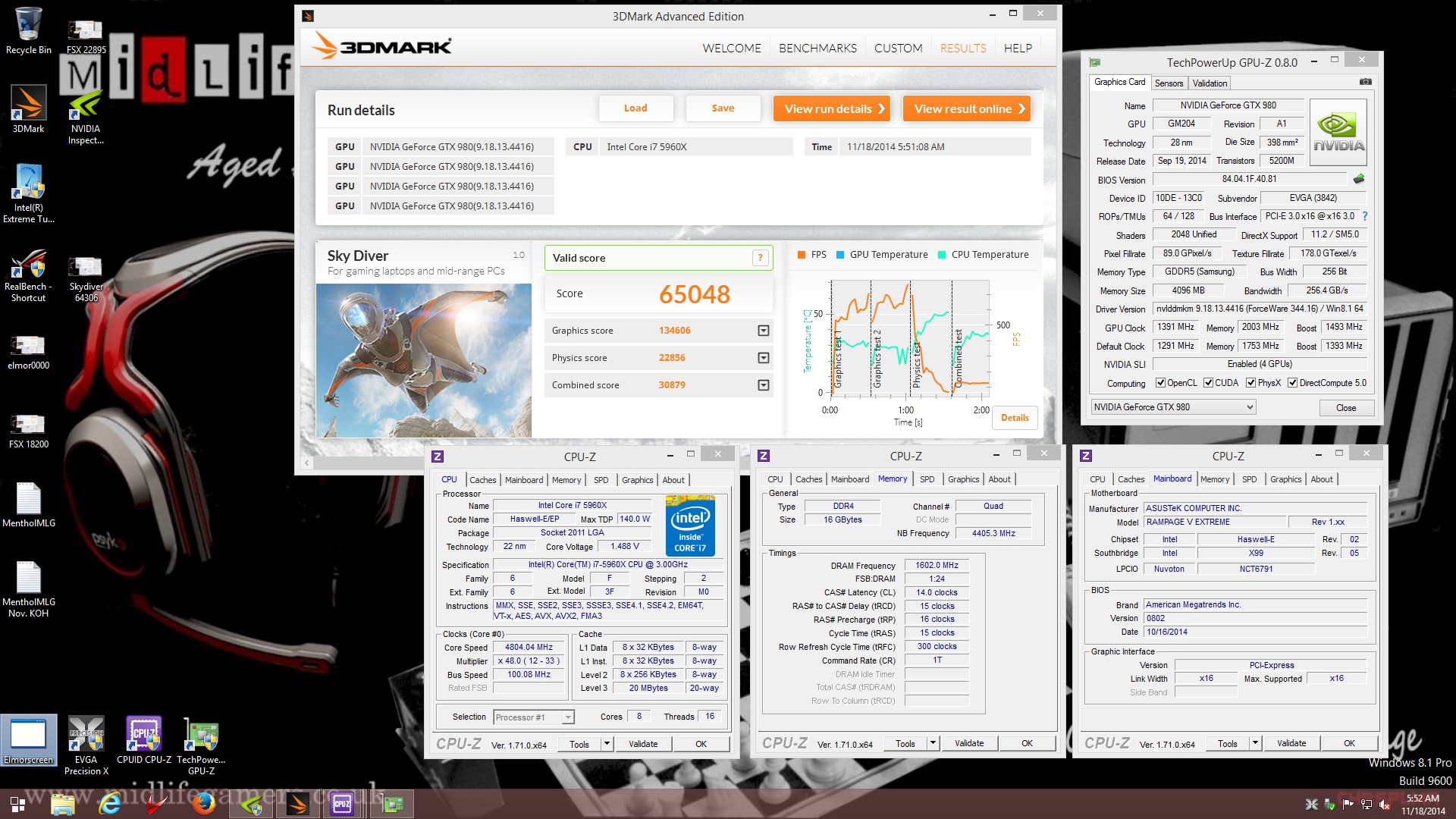The width and height of the screenshot is (1456, 819).
Task: Open File Explorer from the taskbar
Action: 63,804
